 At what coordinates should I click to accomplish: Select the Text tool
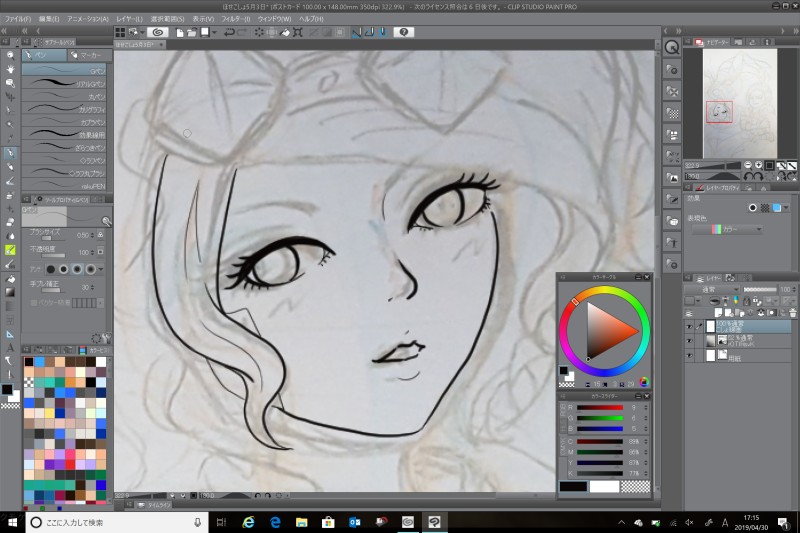pos(10,348)
